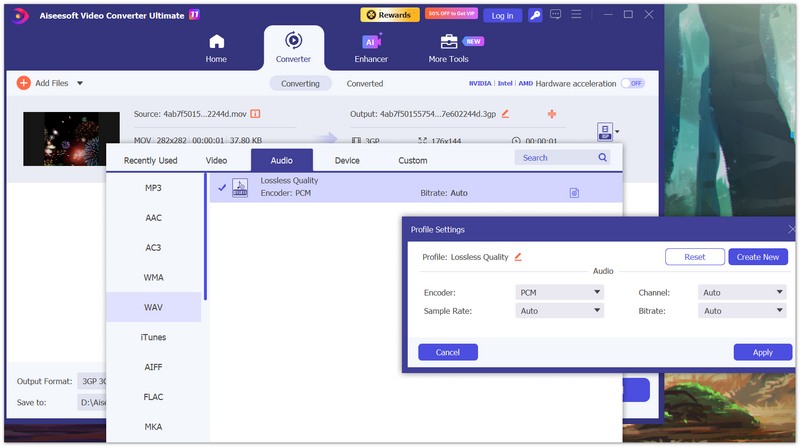Screen dimensions: 800x447
Task: Click the fireworks video thumbnail
Action: [71, 139]
